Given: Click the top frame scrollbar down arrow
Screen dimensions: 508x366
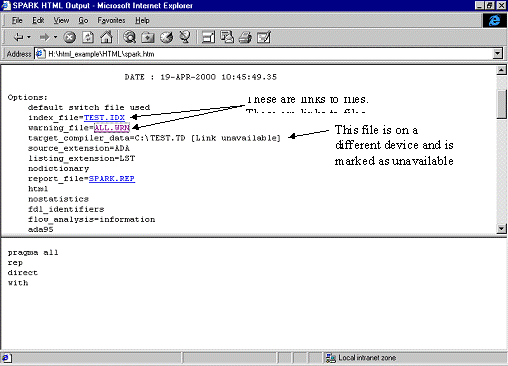Looking at the screenshot, I should (x=501, y=229).
